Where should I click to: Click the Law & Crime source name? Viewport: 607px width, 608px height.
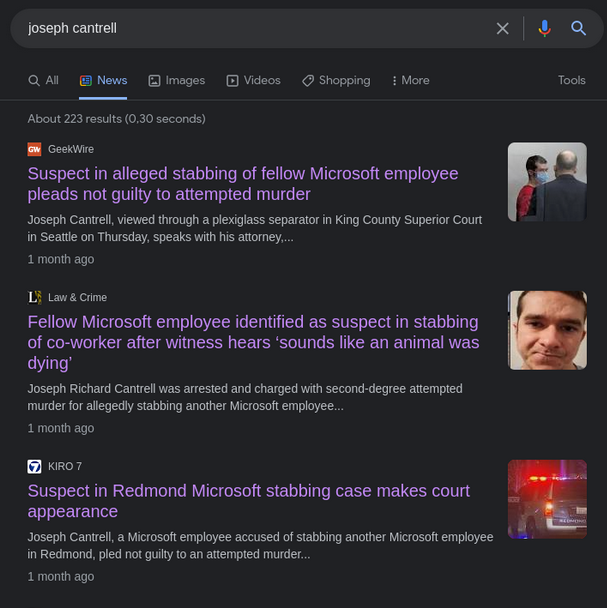77,297
